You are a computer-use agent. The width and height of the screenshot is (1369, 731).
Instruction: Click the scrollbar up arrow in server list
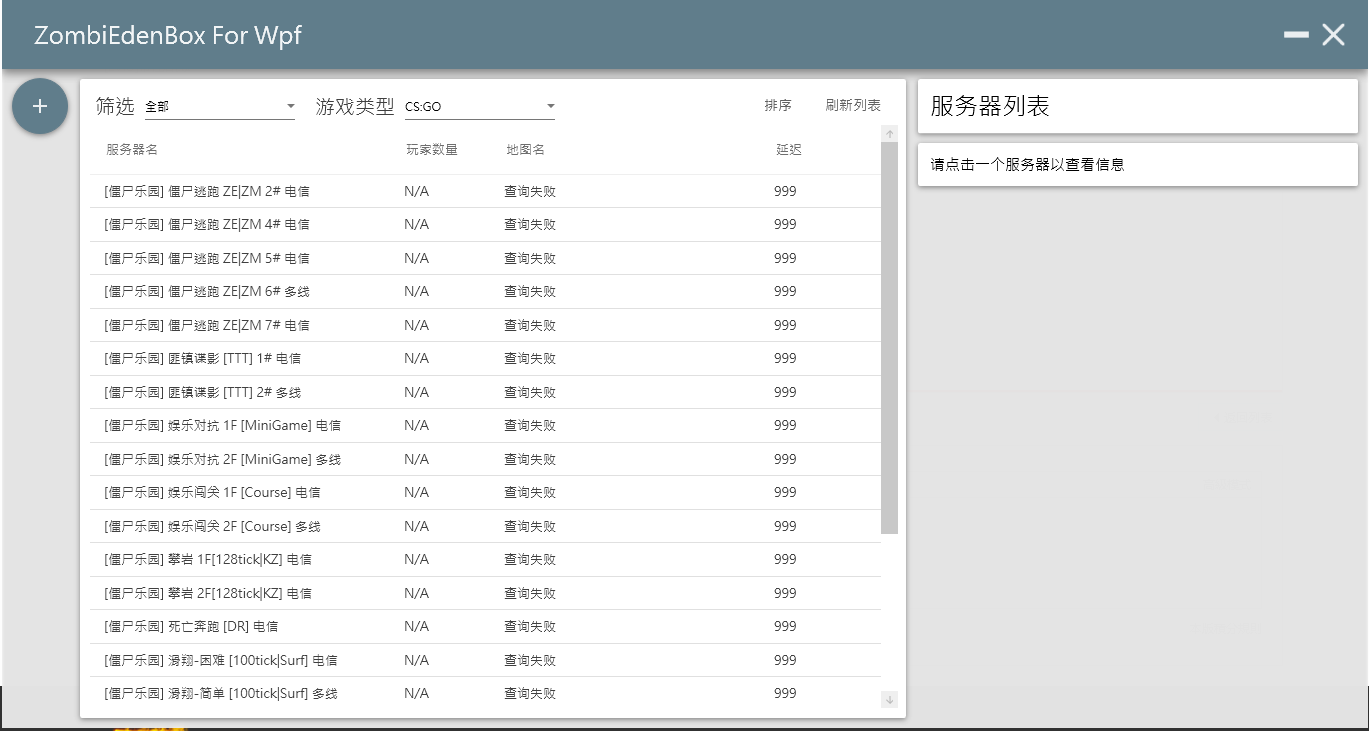click(x=889, y=131)
